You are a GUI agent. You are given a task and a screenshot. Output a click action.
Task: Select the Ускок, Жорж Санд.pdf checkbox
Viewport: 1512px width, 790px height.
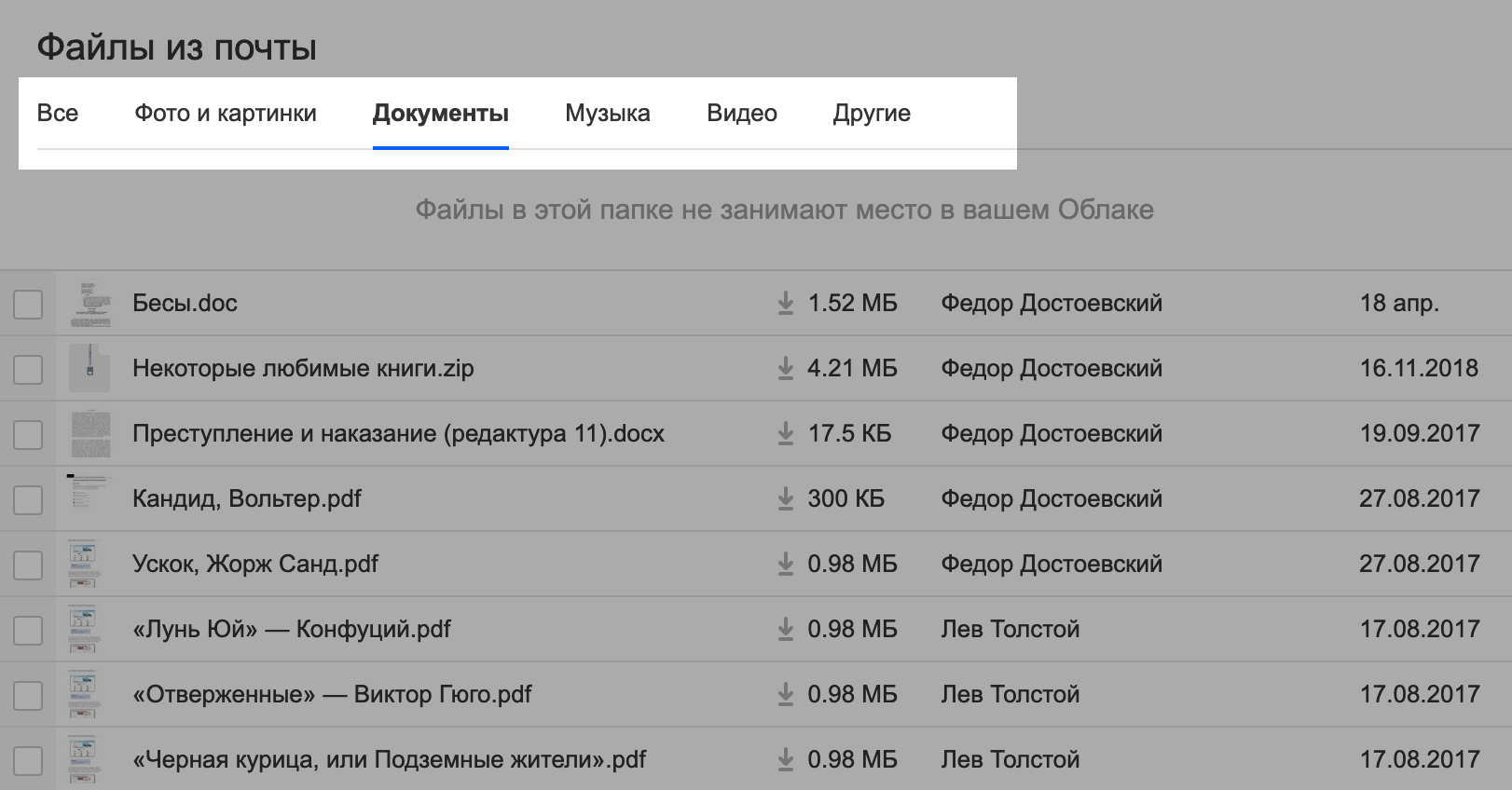pos(28,565)
